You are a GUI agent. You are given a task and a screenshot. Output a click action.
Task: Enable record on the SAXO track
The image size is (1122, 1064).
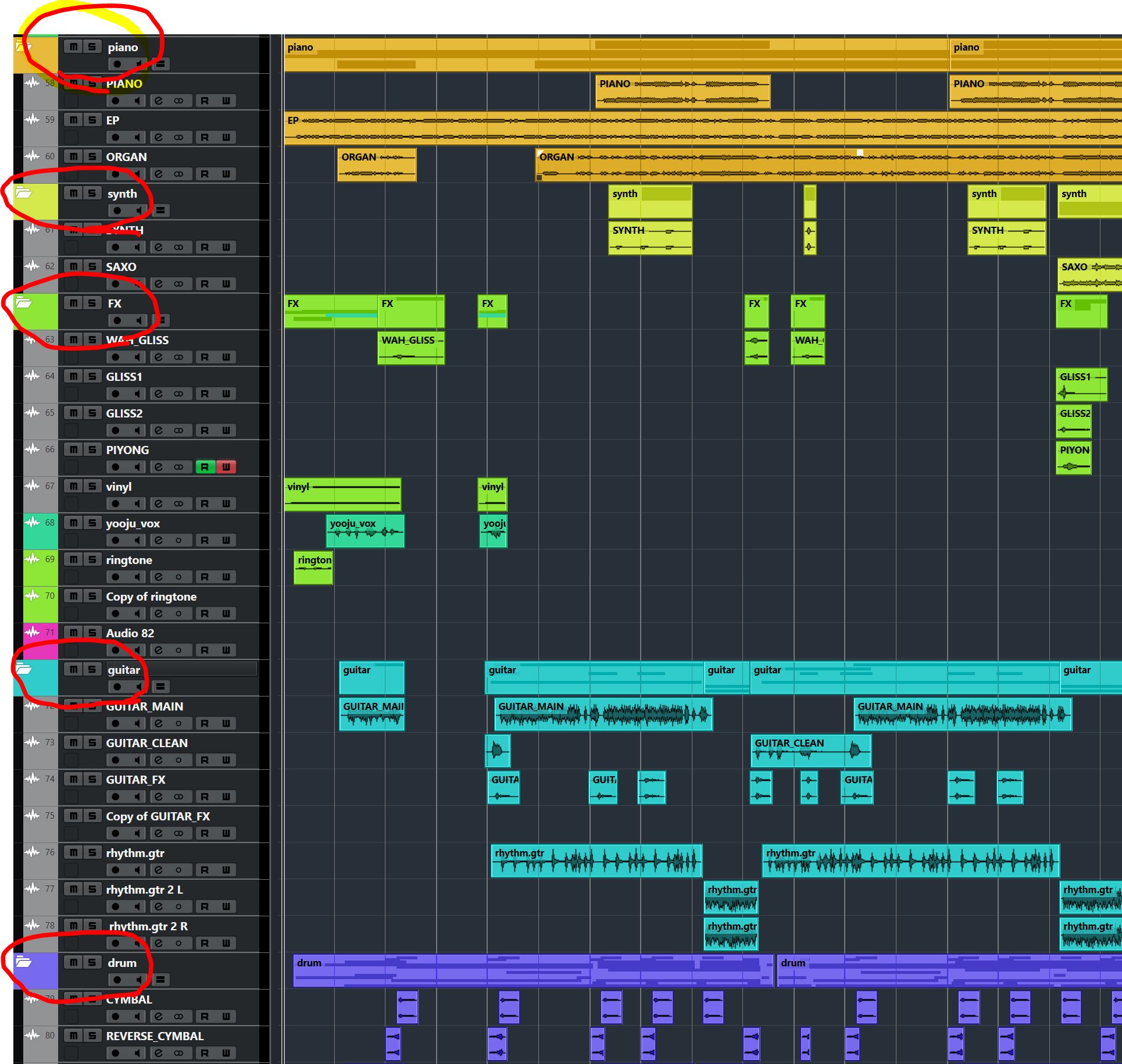pyautogui.click(x=116, y=284)
